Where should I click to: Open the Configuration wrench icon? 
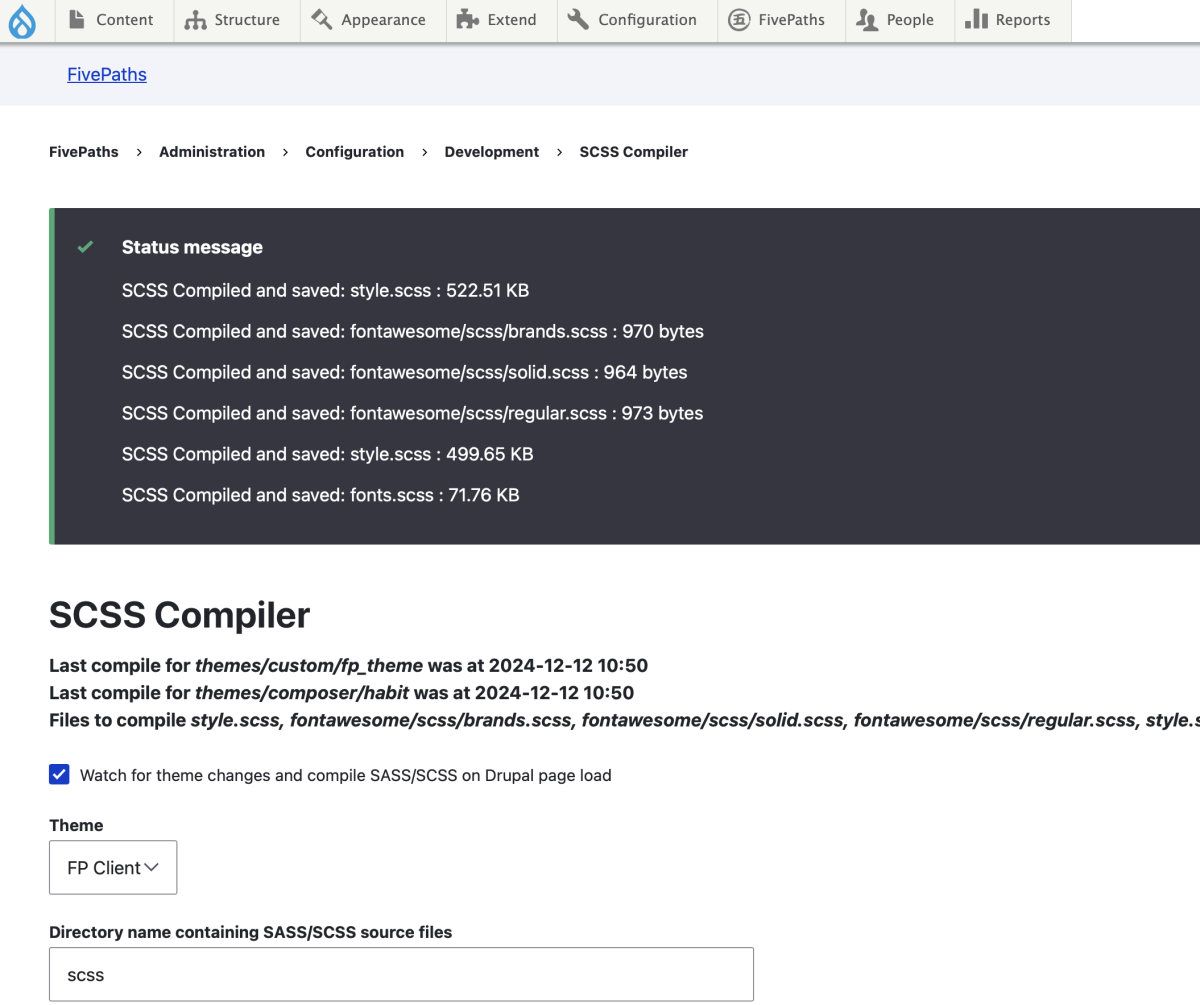pyautogui.click(x=578, y=19)
